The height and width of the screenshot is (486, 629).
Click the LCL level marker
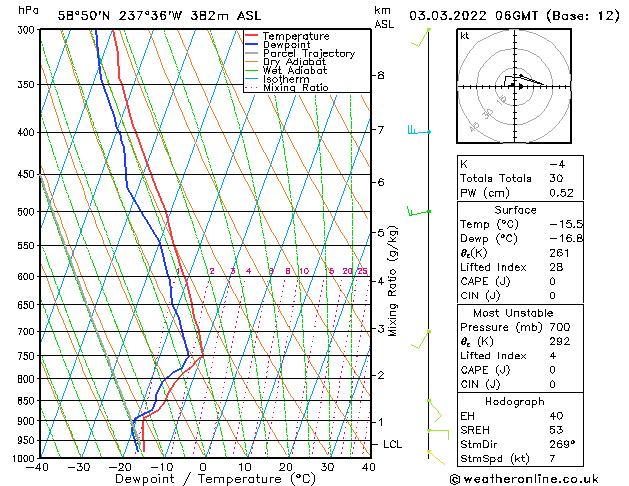pyautogui.click(x=392, y=444)
